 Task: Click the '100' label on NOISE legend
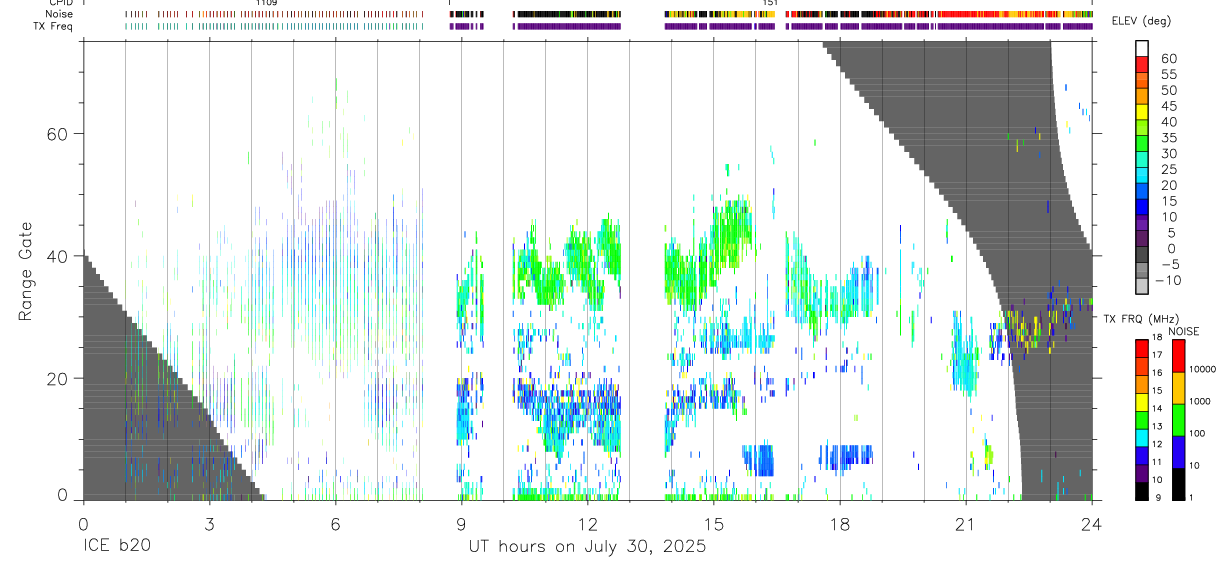coord(1197,433)
